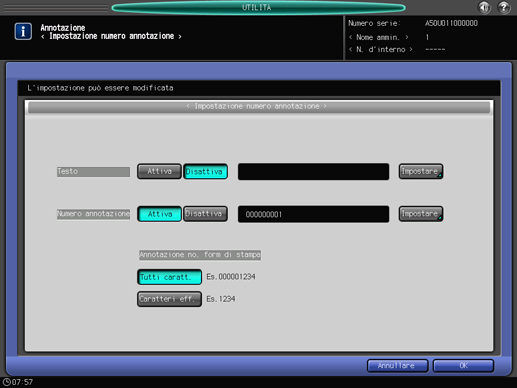Click the N. d'interno label
The image size is (517, 388).
tap(381, 49)
